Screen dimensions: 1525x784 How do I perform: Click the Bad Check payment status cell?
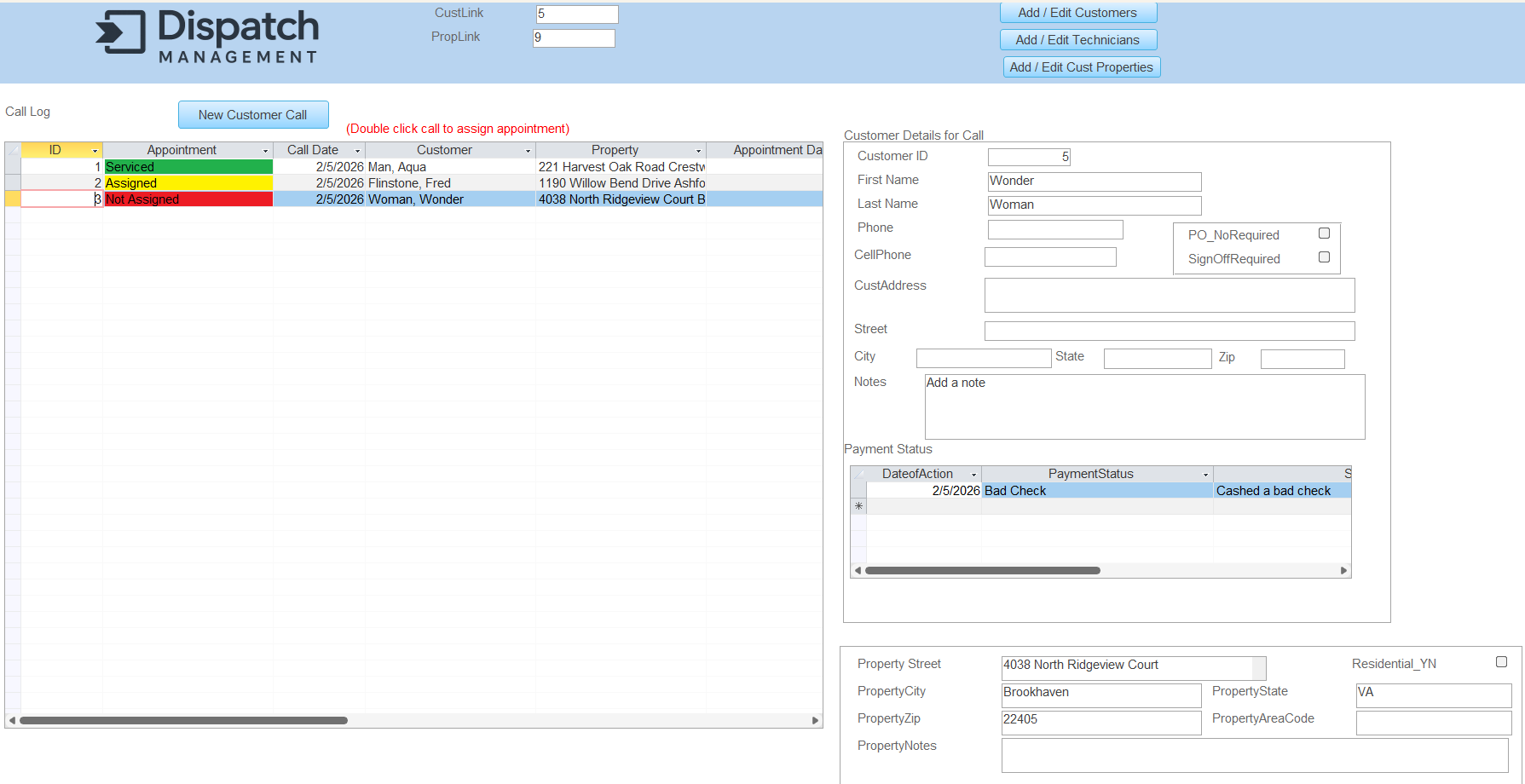1097,491
